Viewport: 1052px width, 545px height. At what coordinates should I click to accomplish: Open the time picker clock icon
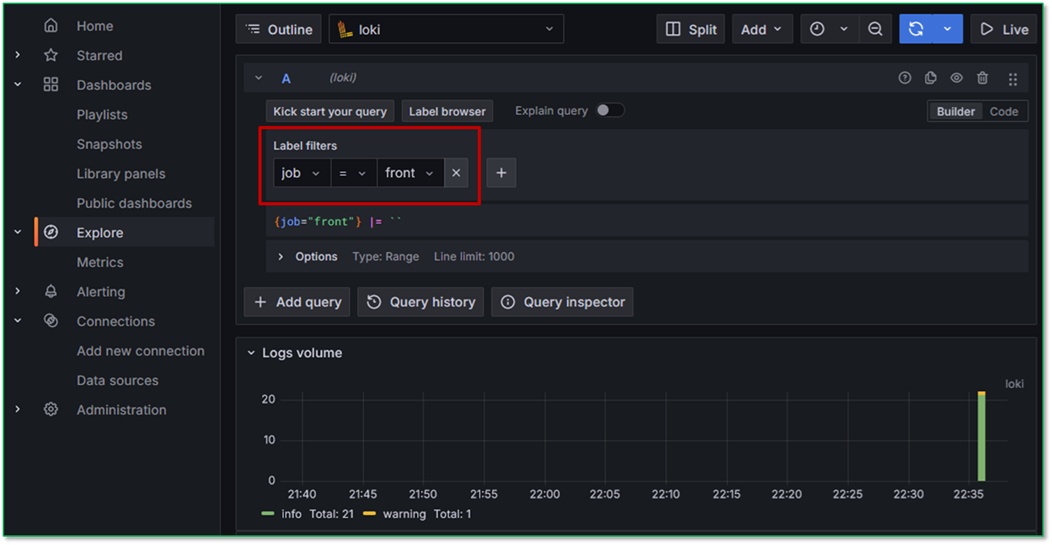tap(817, 30)
